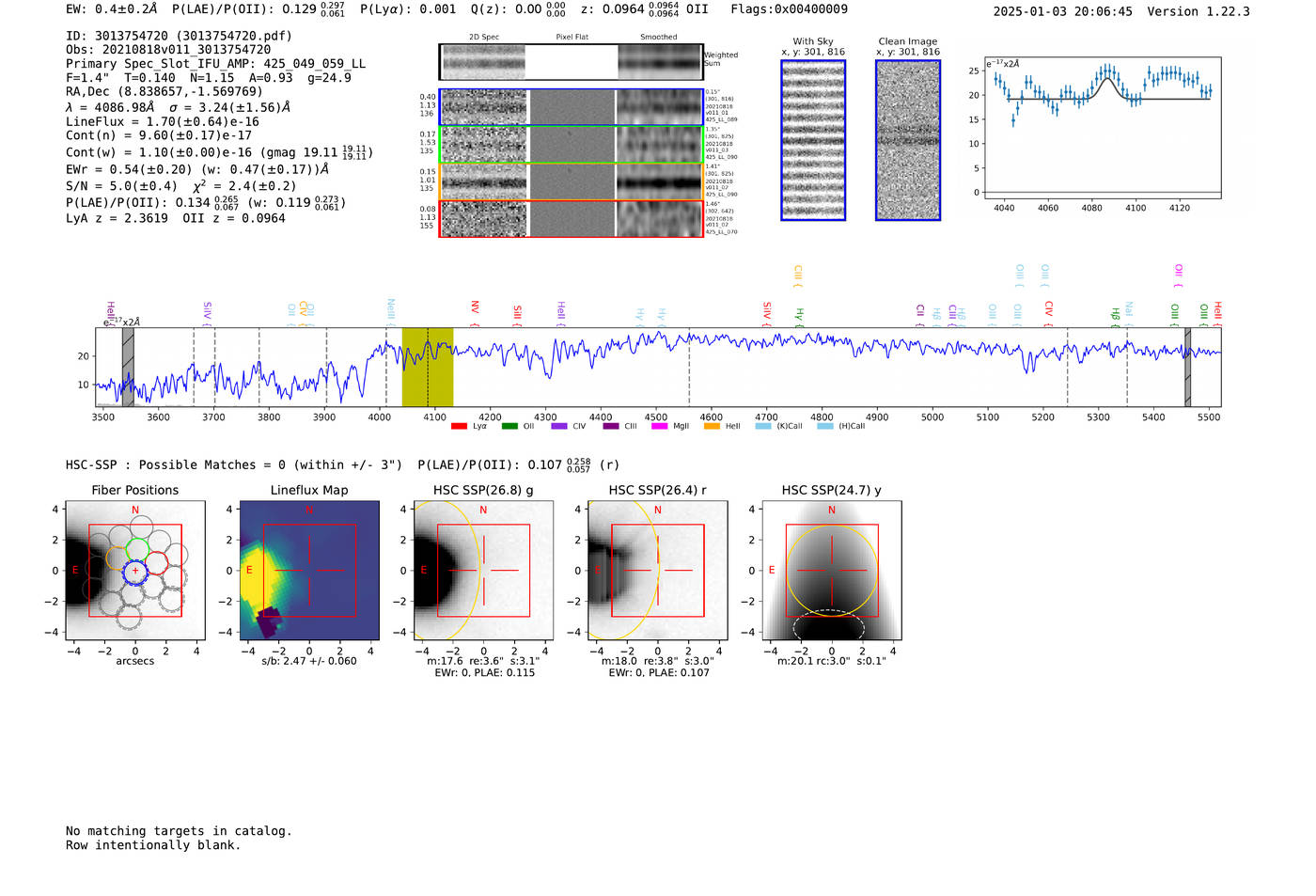The image size is (1316, 896).
Task: Click the Gaussian line fit plot
Action: coord(1102,128)
